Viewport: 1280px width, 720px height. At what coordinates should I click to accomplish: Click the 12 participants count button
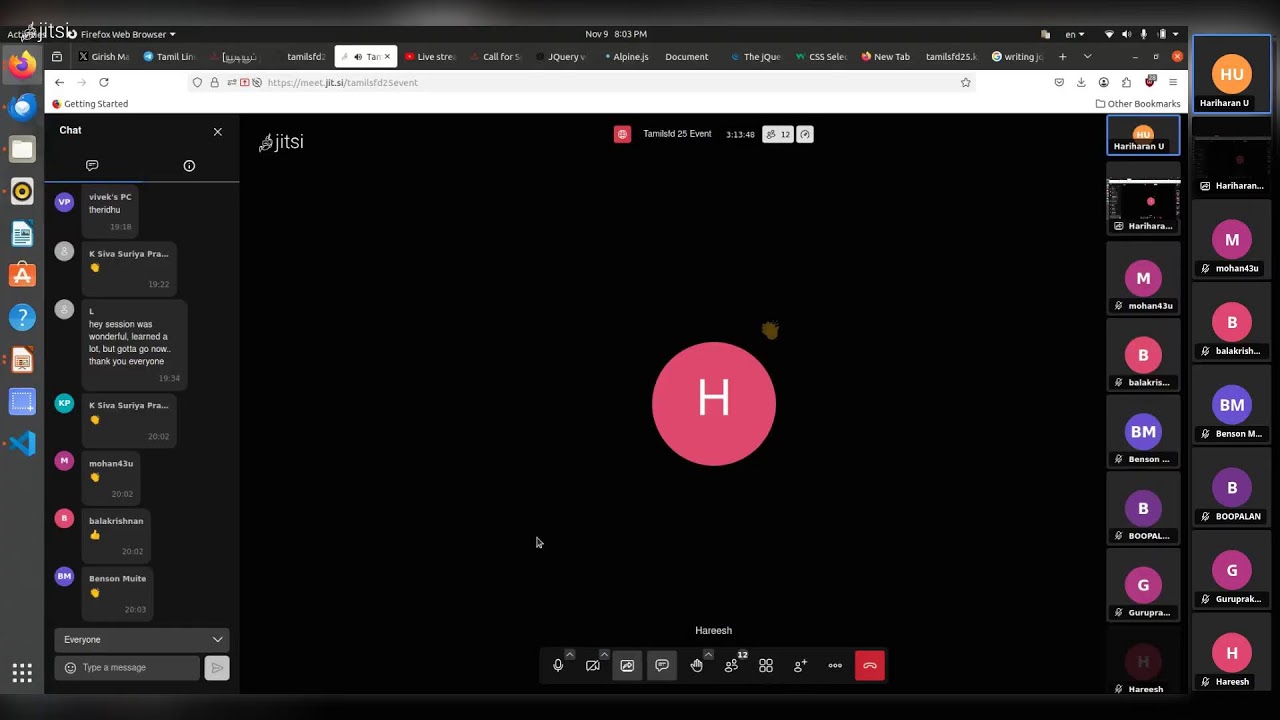click(778, 134)
